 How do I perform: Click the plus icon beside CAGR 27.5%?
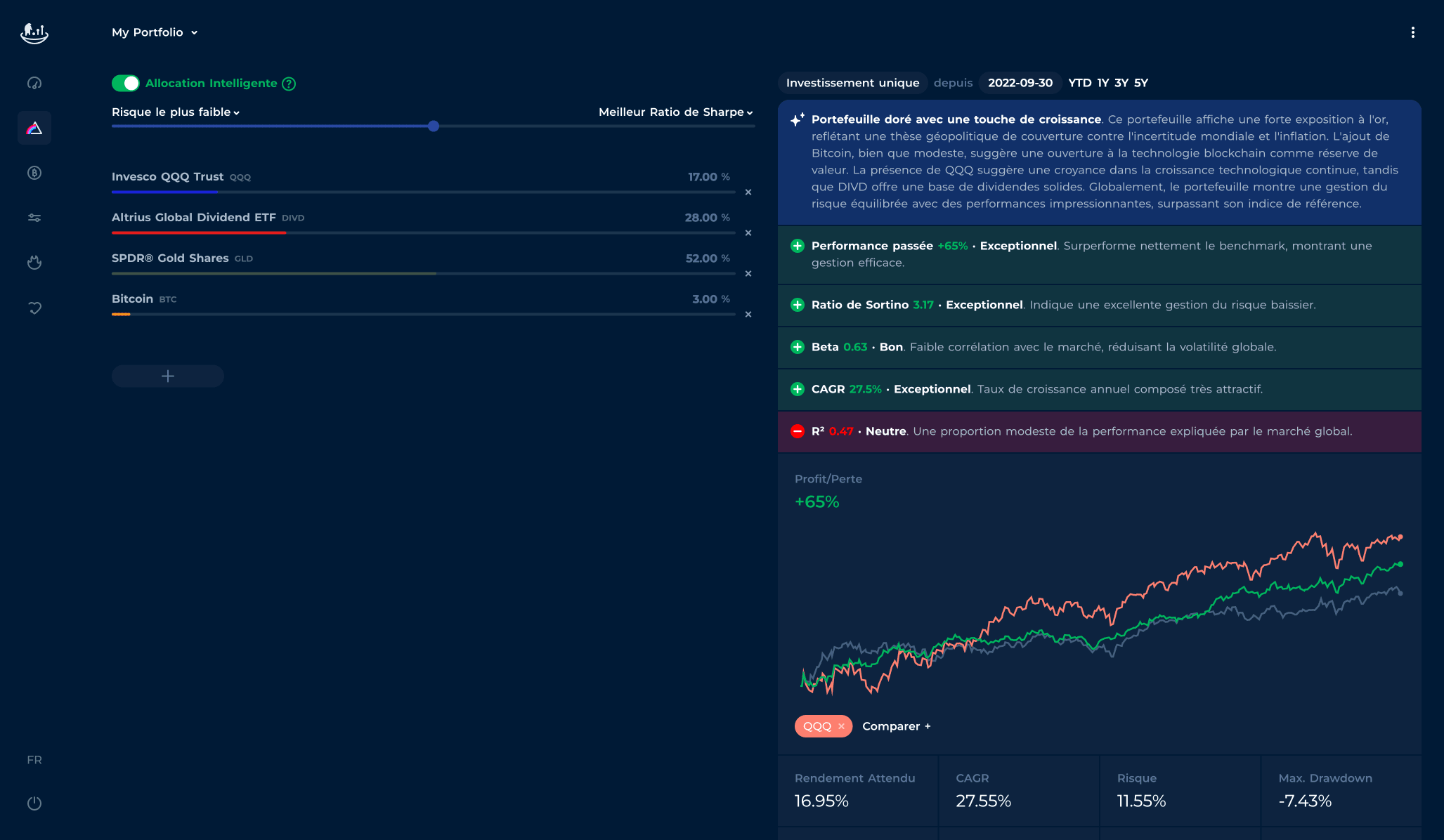click(798, 389)
